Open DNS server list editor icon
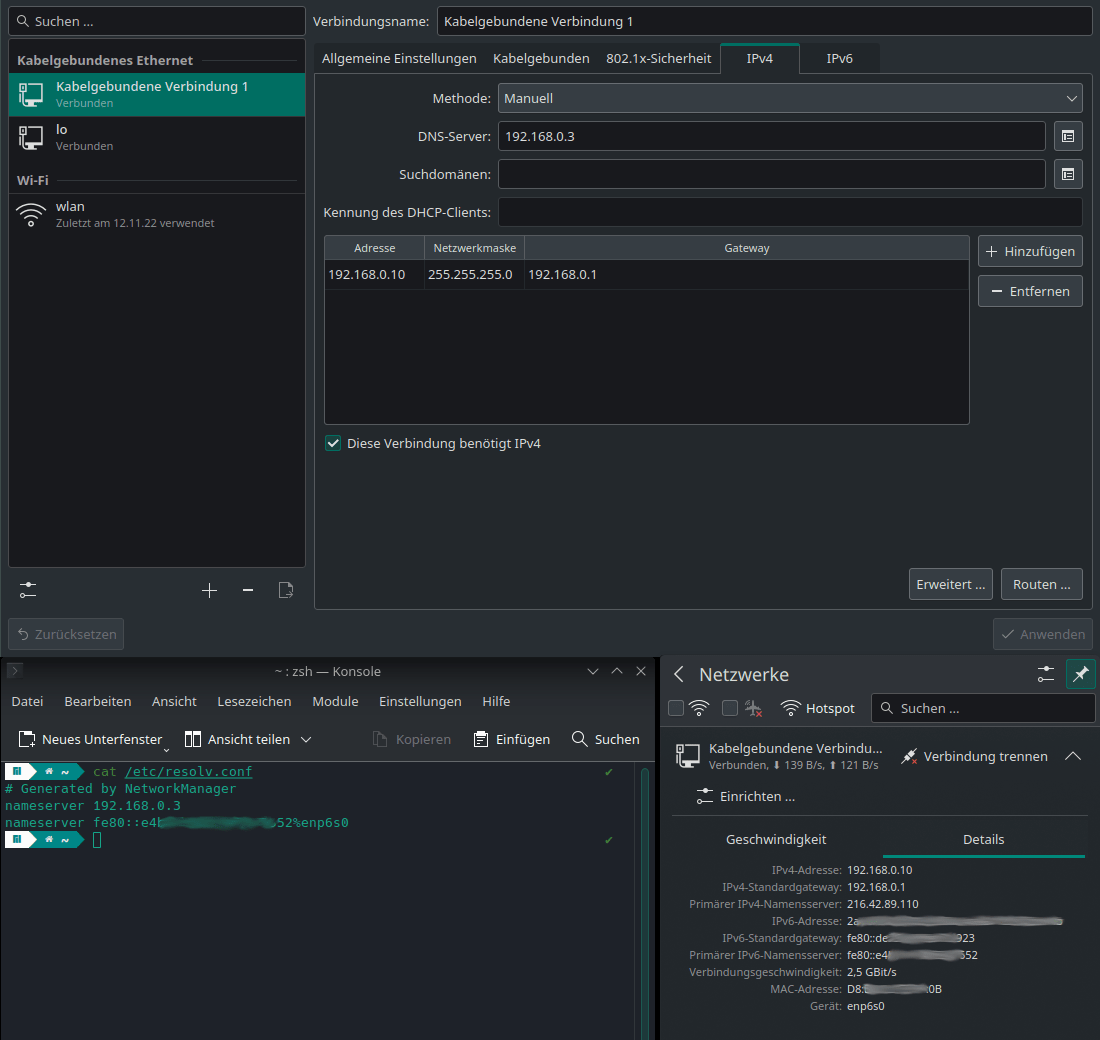Viewport: 1100px width, 1040px height. pyautogui.click(x=1068, y=136)
